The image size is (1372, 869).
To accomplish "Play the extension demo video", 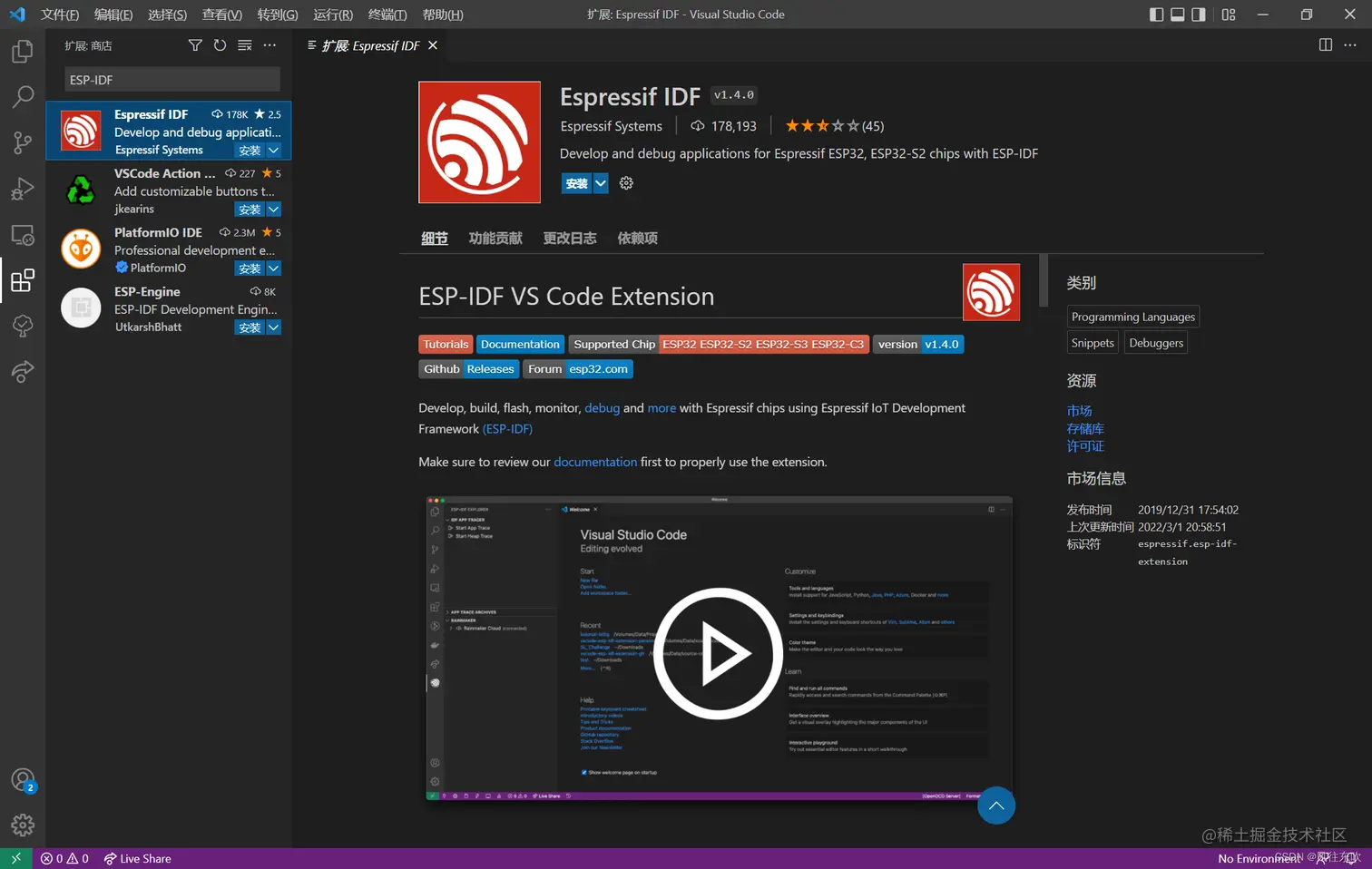I will click(718, 653).
